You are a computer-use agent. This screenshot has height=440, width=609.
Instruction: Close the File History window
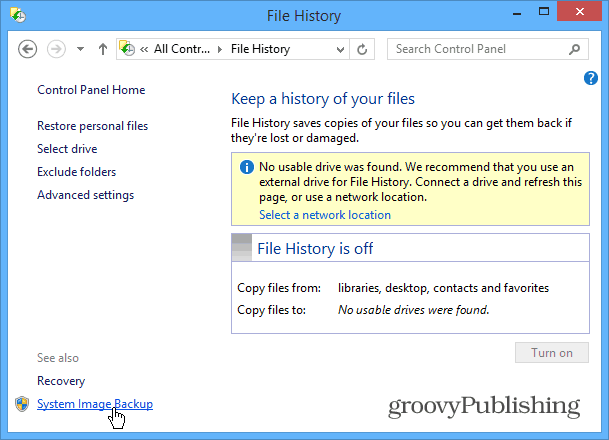[579, 12]
